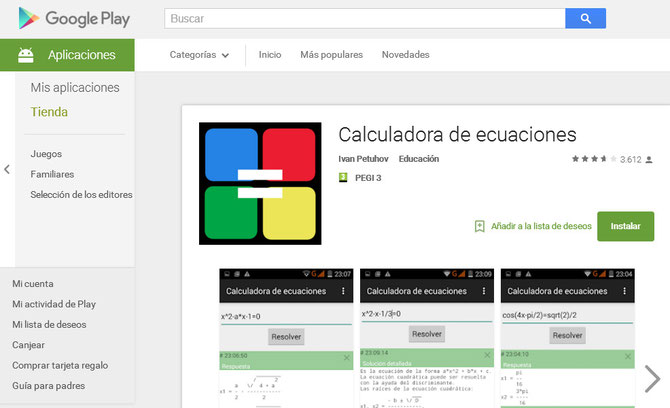The width and height of the screenshot is (670, 408).
Task: Open Mi lista de deseos
Action: pos(49,325)
